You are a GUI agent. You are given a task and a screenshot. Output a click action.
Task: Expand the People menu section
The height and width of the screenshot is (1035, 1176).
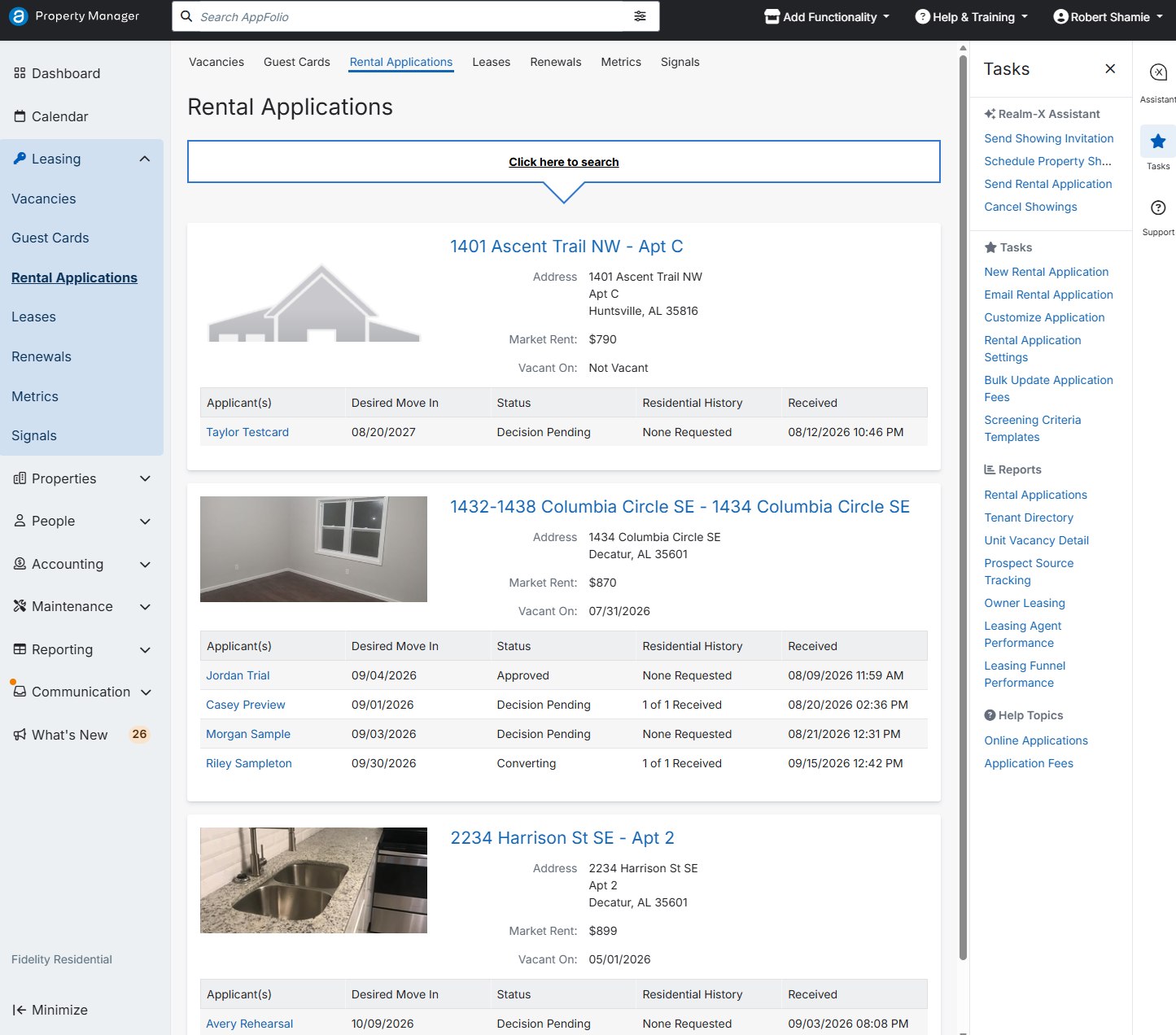[x=145, y=522]
